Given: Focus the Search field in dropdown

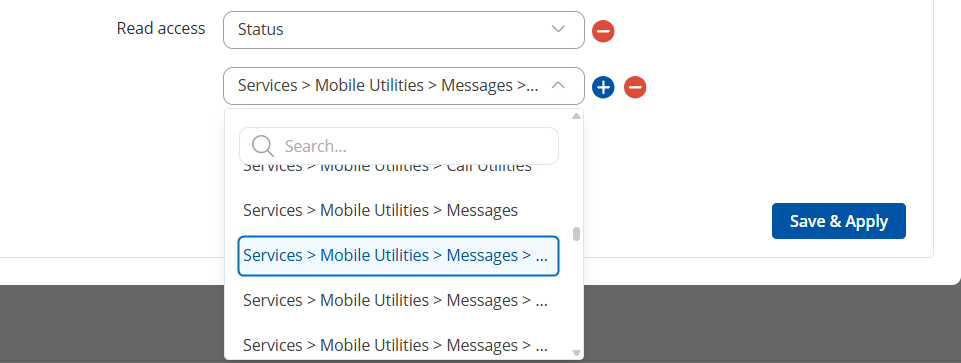Looking at the screenshot, I should tap(399, 146).
